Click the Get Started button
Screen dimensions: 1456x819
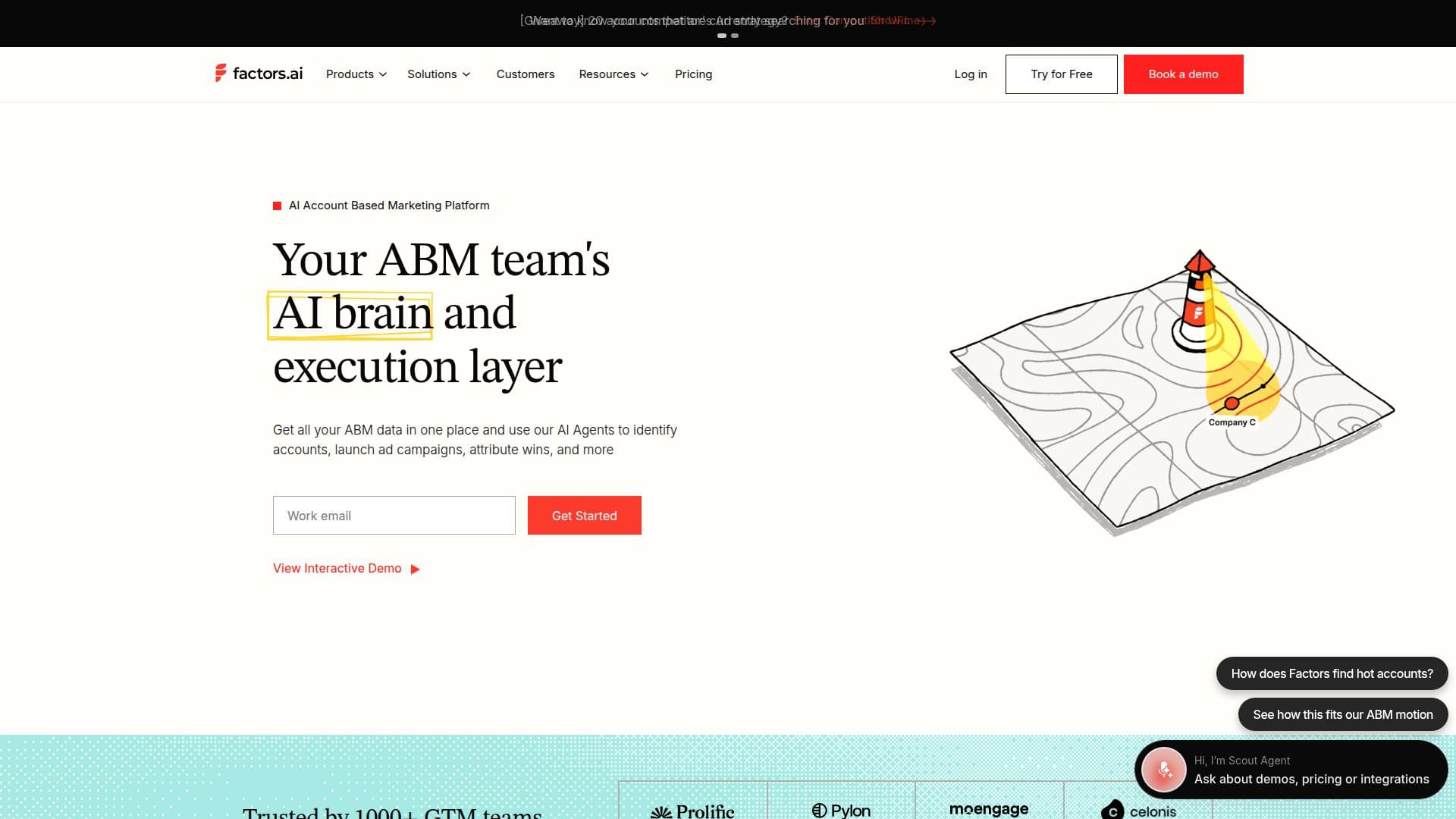585,516
